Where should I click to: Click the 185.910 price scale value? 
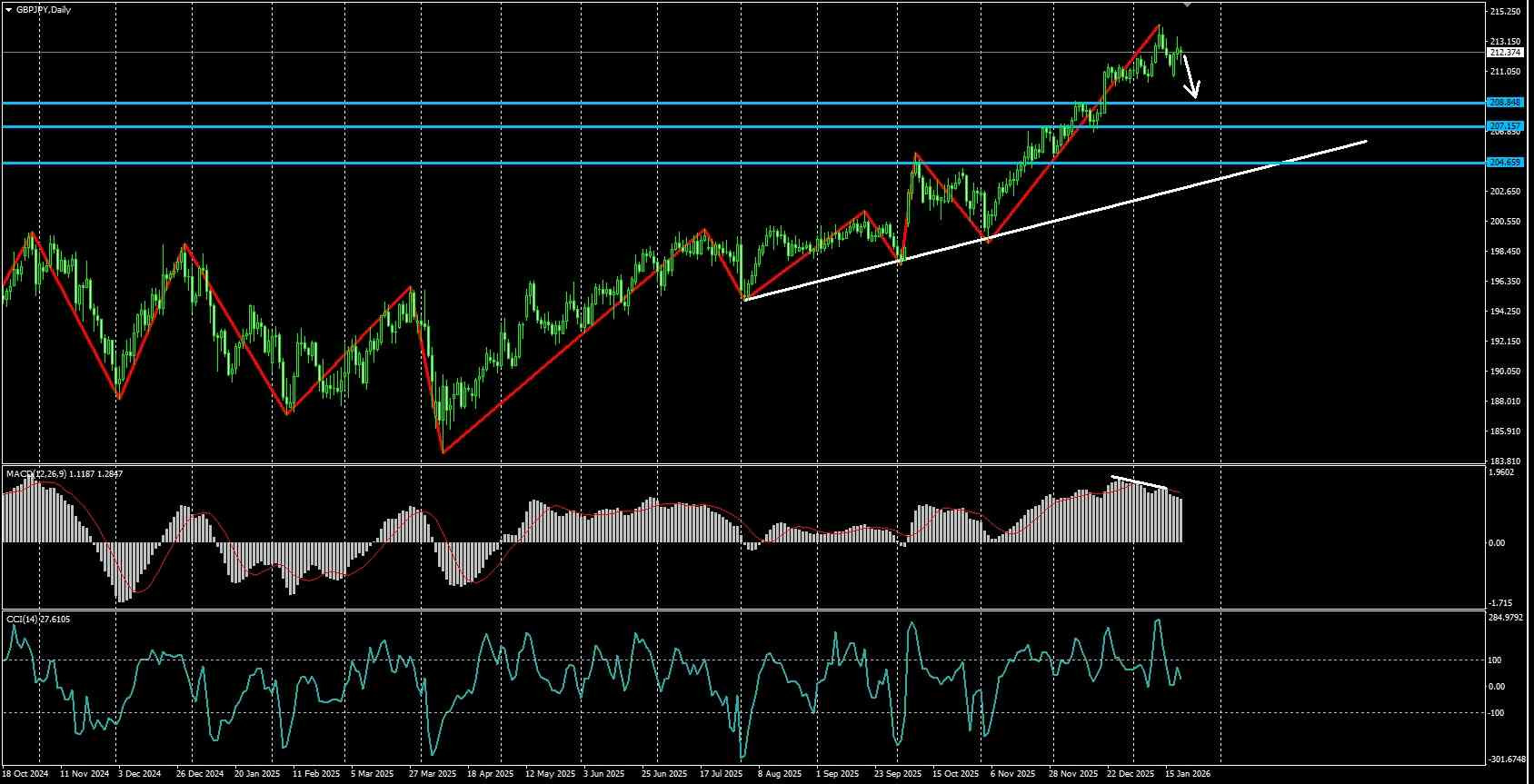[1505, 432]
